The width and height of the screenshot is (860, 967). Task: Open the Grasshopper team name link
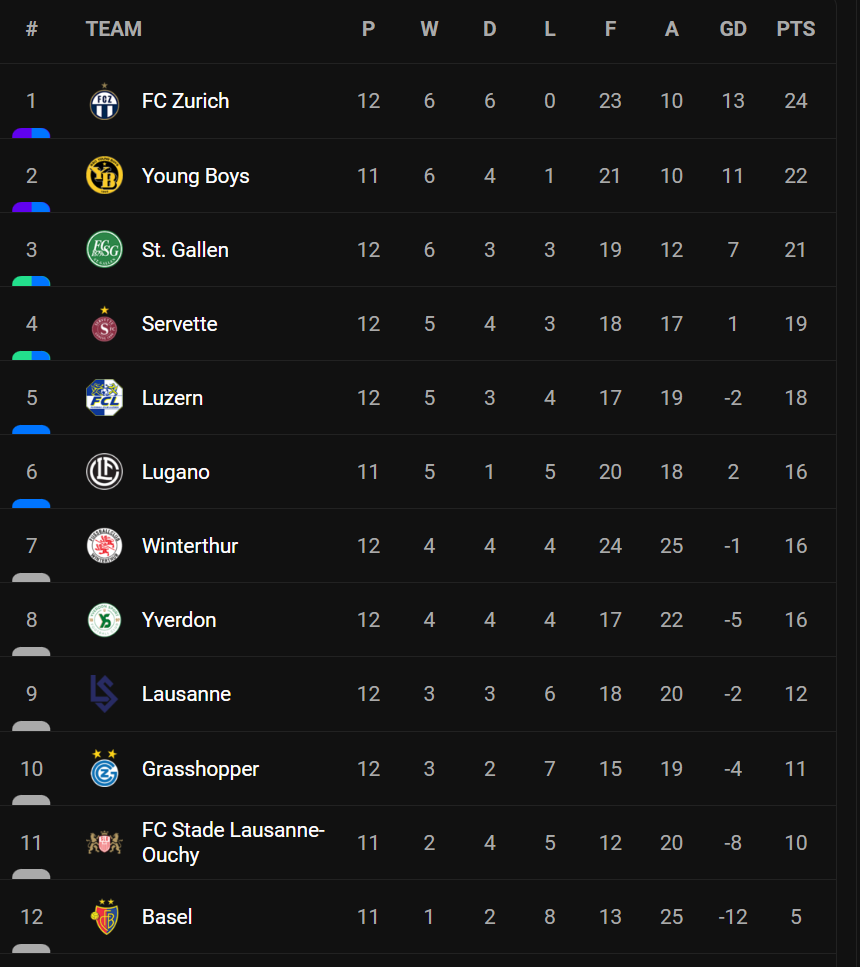pyautogui.click(x=201, y=769)
